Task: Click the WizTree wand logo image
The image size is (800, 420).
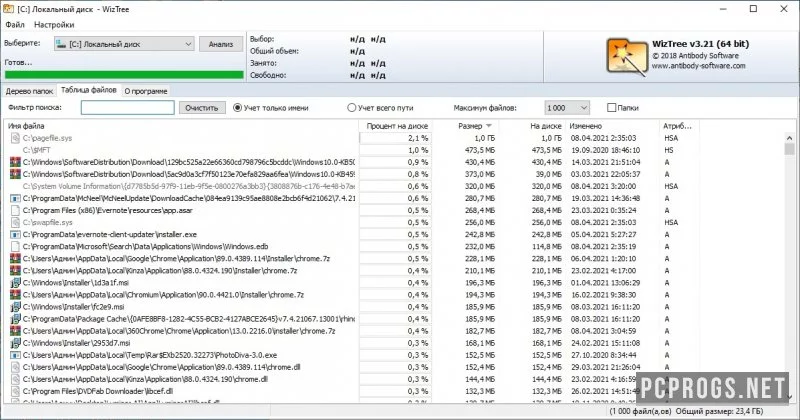Action: (628, 56)
